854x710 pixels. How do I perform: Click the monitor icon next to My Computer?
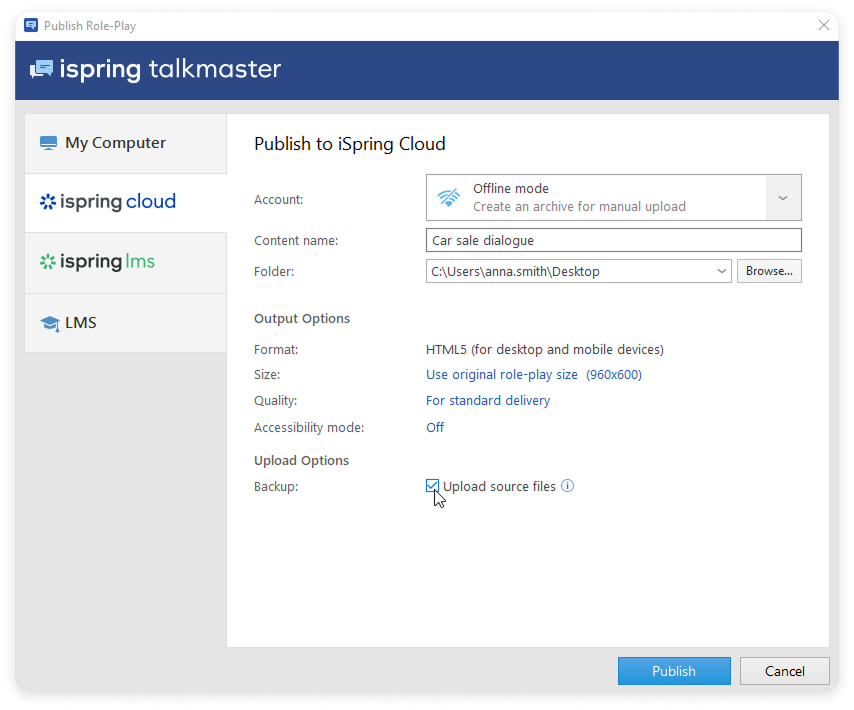48,143
